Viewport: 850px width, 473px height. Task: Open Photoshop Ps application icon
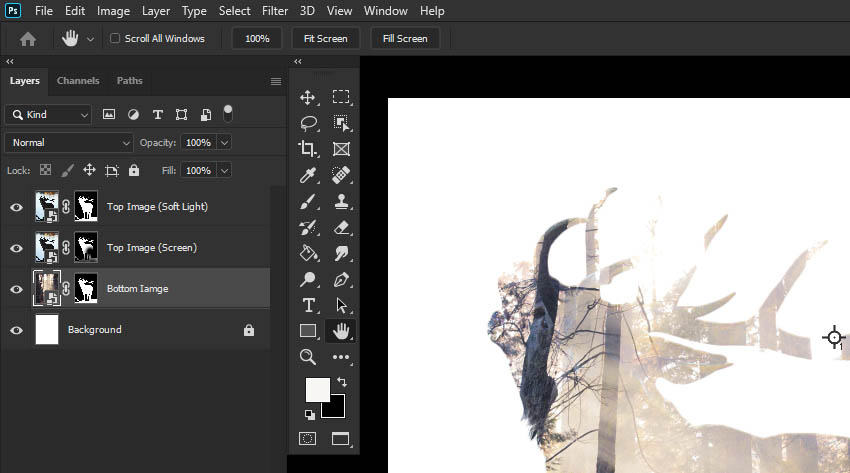click(x=13, y=10)
